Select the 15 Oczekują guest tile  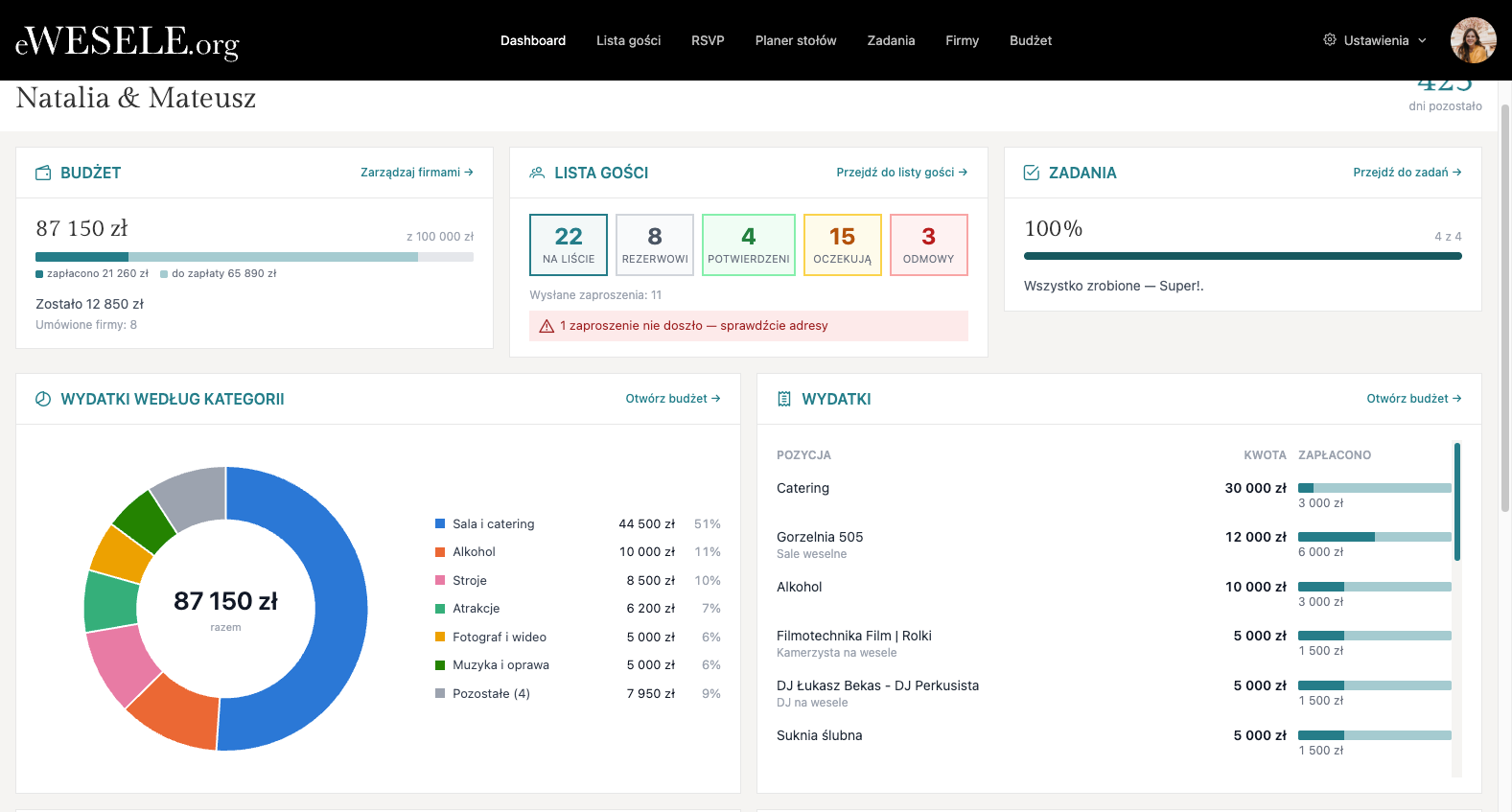point(843,244)
